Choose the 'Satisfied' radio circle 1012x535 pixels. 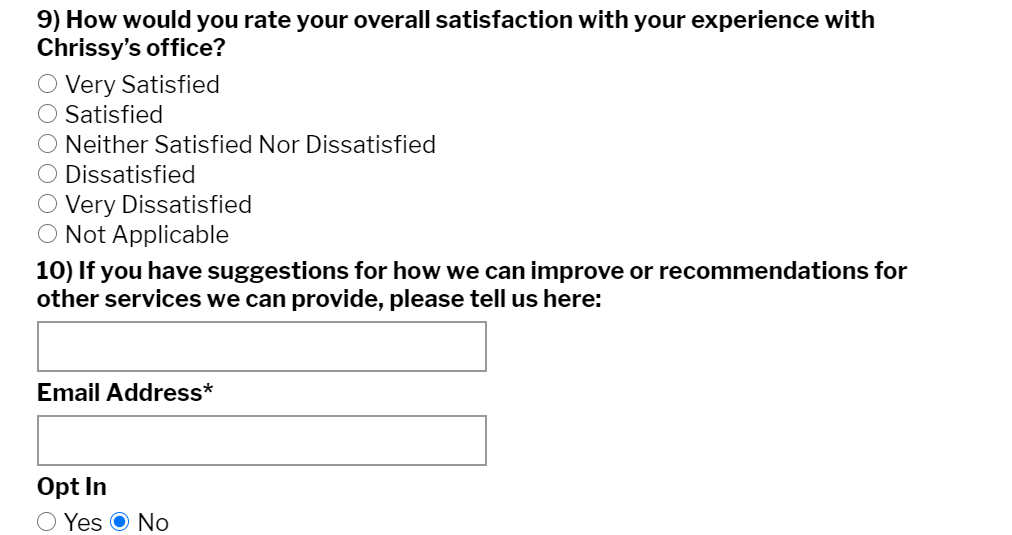[47, 115]
